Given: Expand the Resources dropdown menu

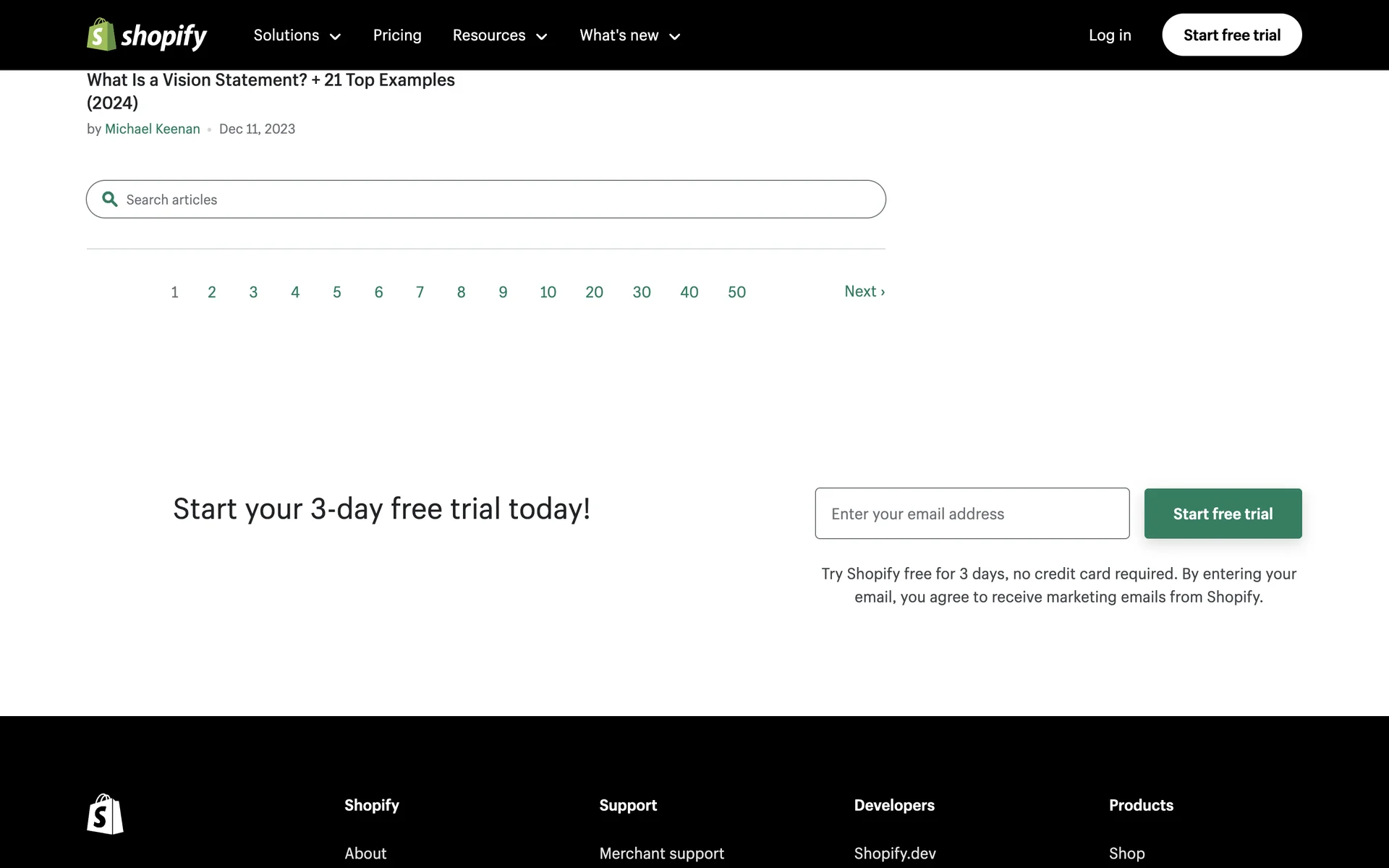Looking at the screenshot, I should (499, 35).
